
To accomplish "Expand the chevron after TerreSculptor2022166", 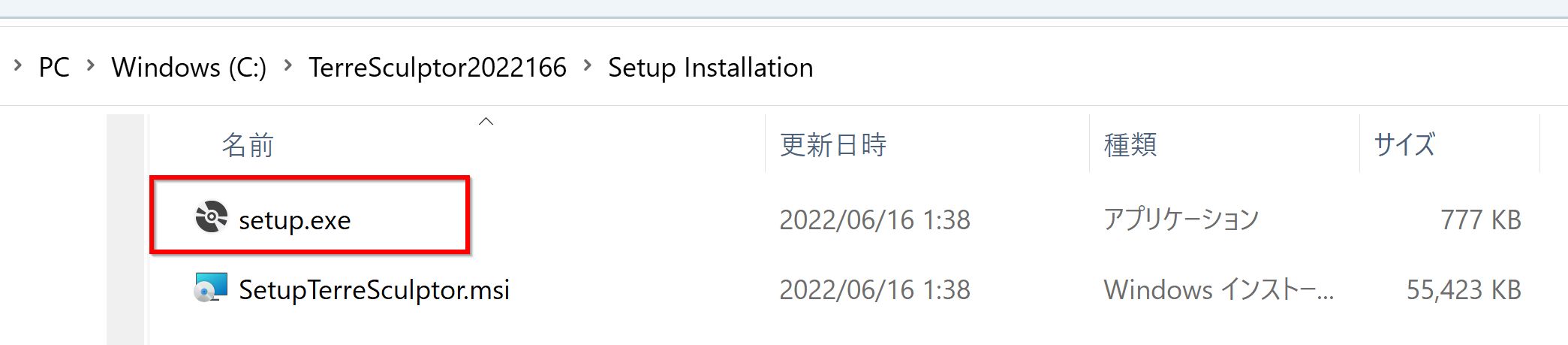I will coord(588,65).
